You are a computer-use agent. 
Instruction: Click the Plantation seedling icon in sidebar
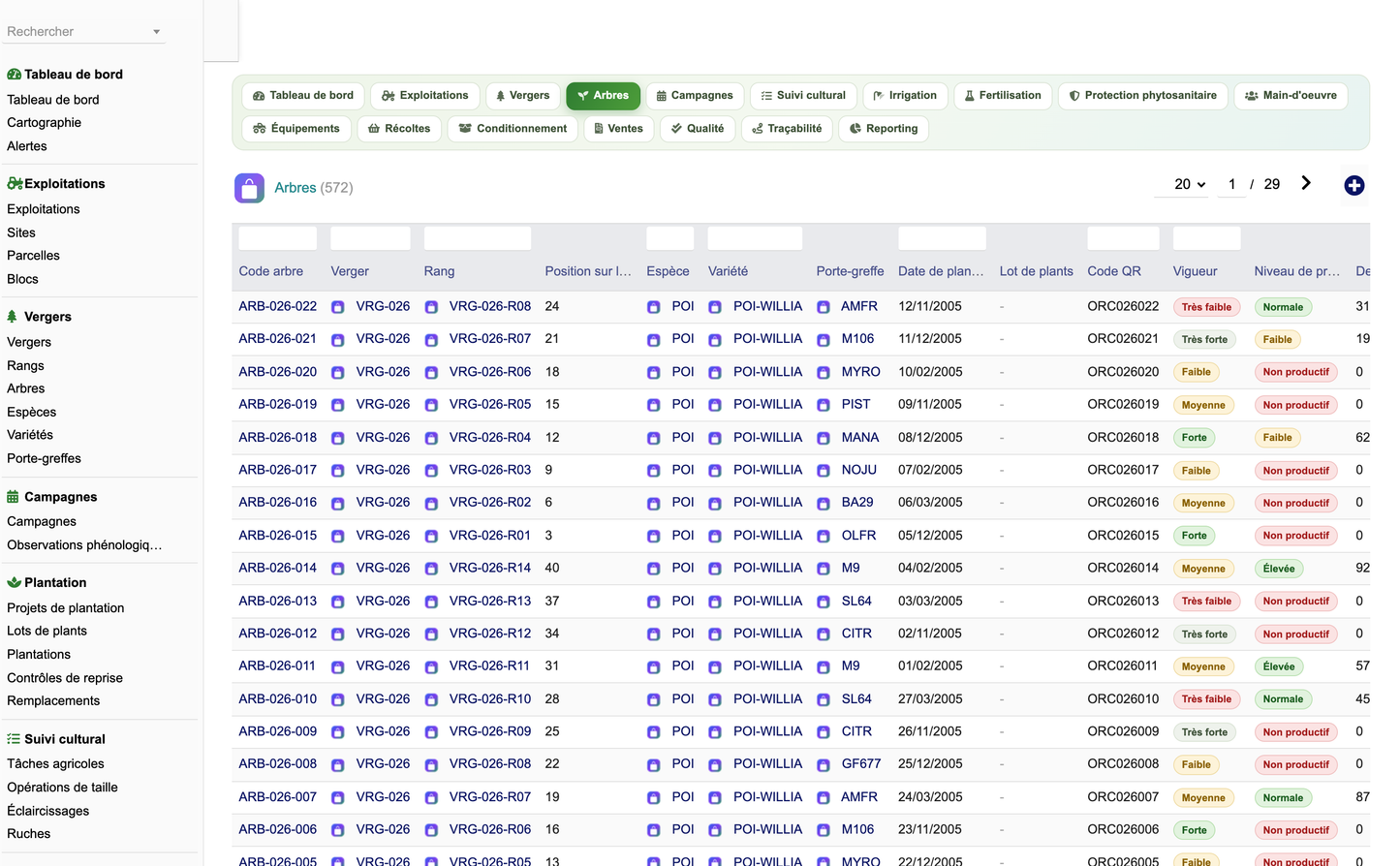[x=14, y=582]
